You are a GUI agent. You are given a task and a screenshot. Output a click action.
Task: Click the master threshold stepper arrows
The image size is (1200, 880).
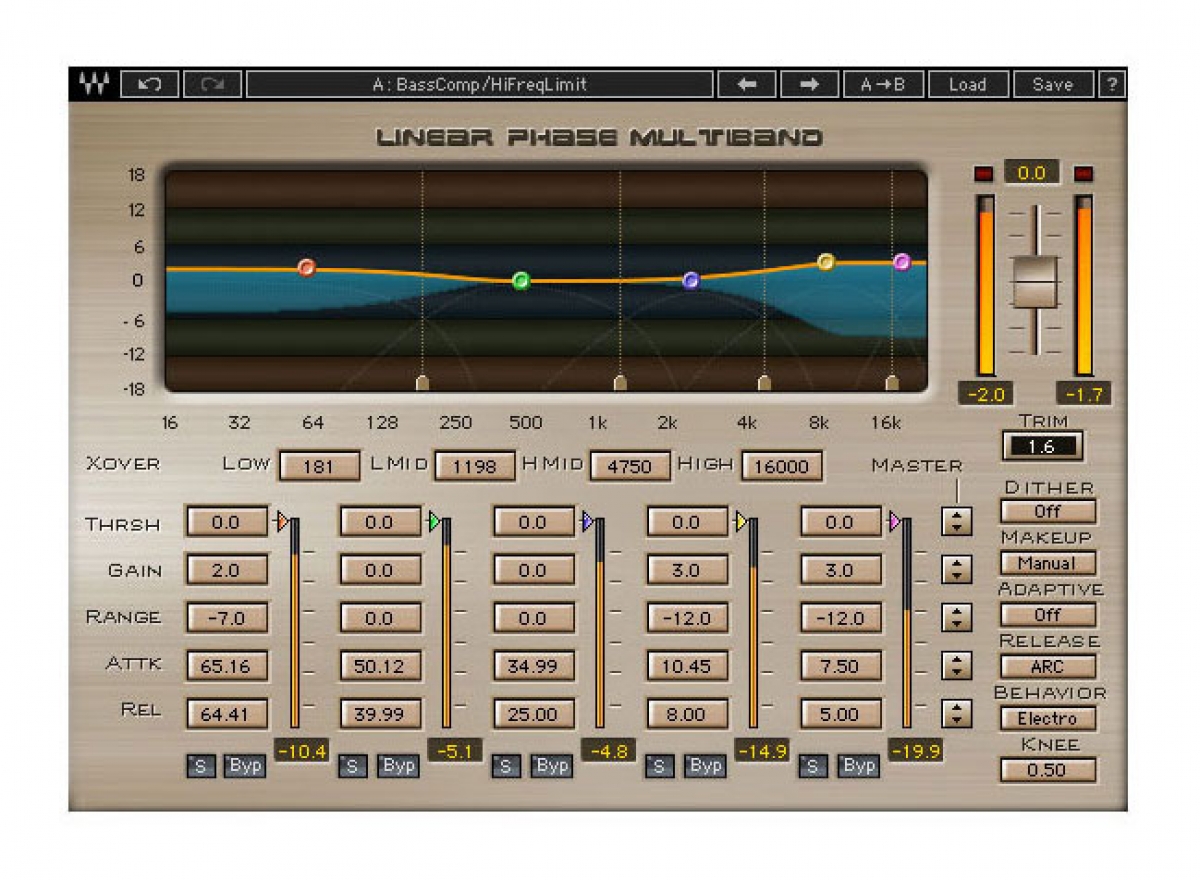(x=957, y=522)
